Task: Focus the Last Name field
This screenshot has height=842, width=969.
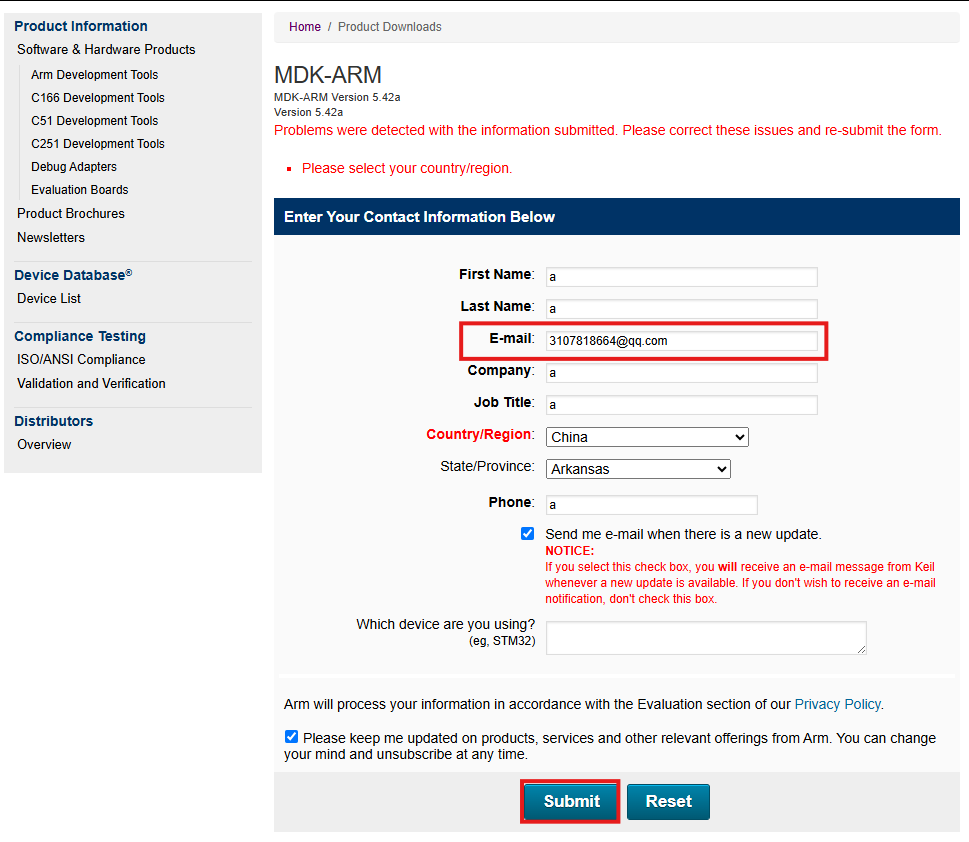Action: (682, 308)
